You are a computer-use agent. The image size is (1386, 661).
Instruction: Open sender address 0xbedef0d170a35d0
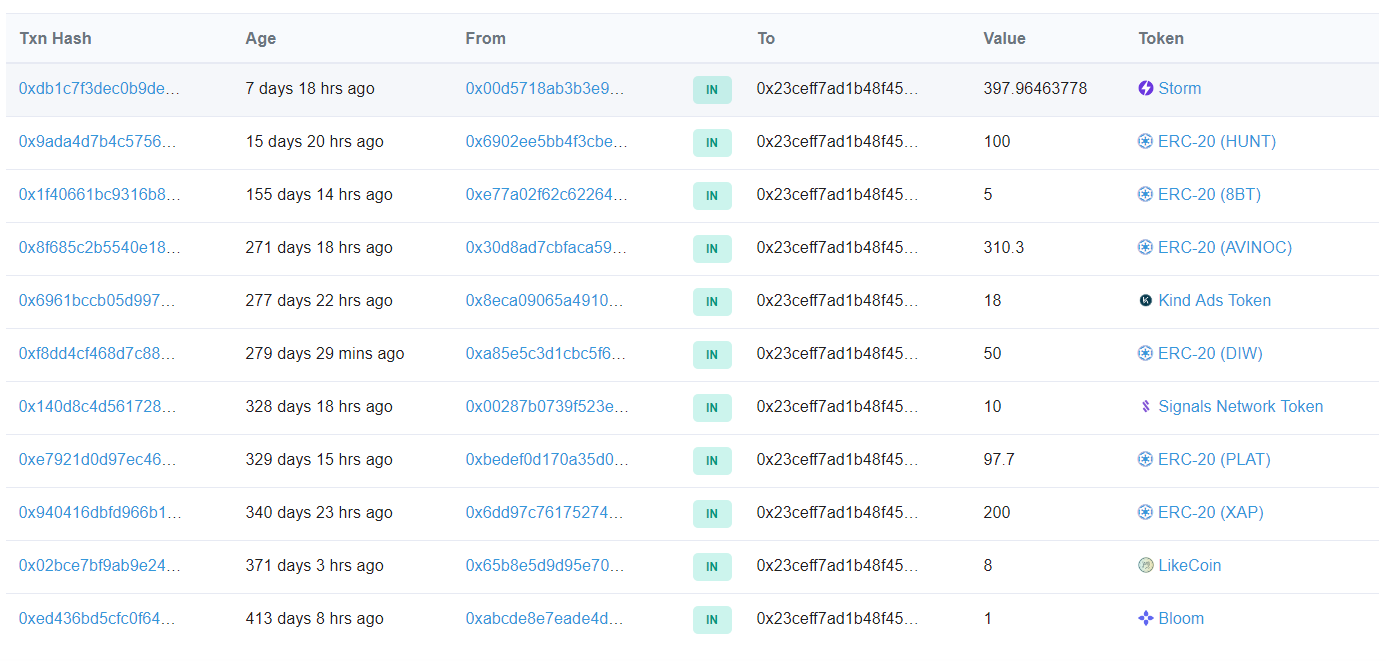coord(547,459)
